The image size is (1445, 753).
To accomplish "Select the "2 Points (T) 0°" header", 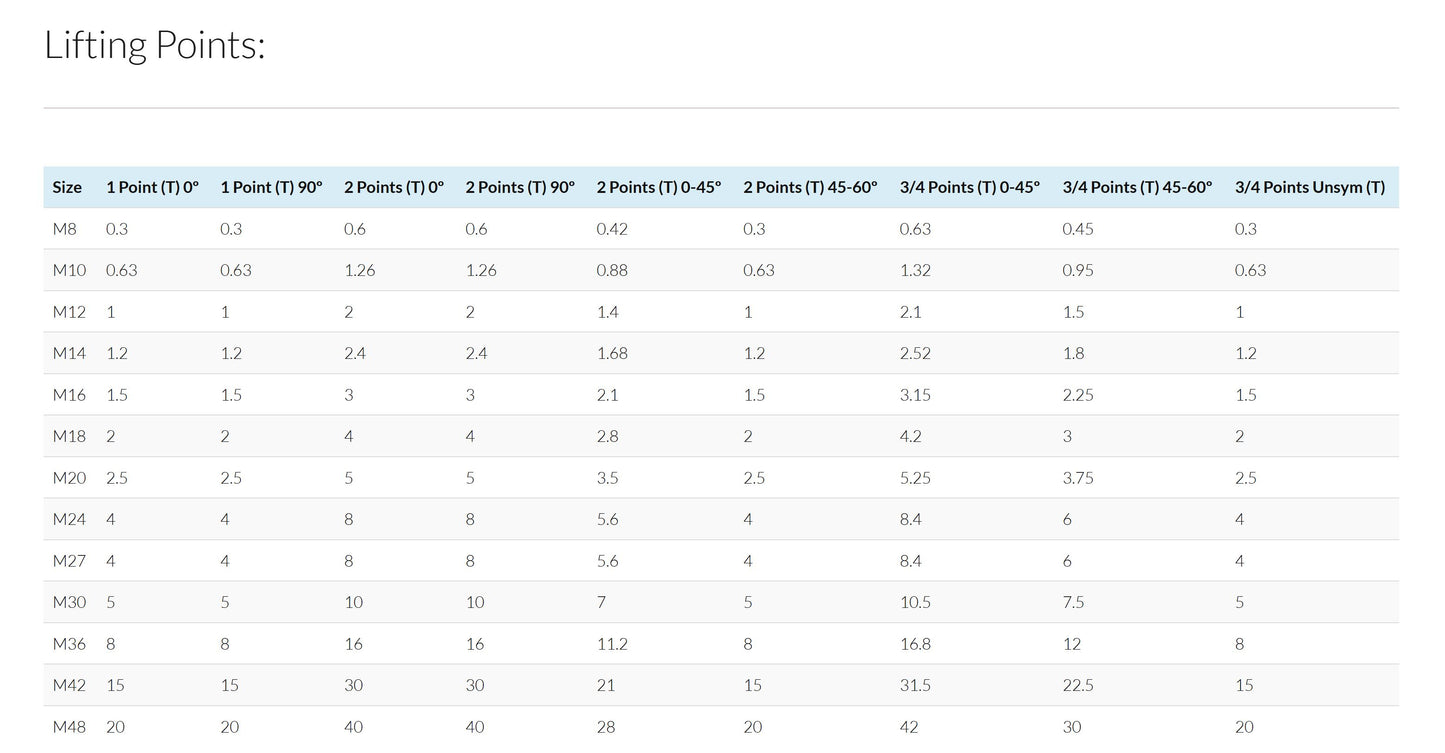I will 394,187.
